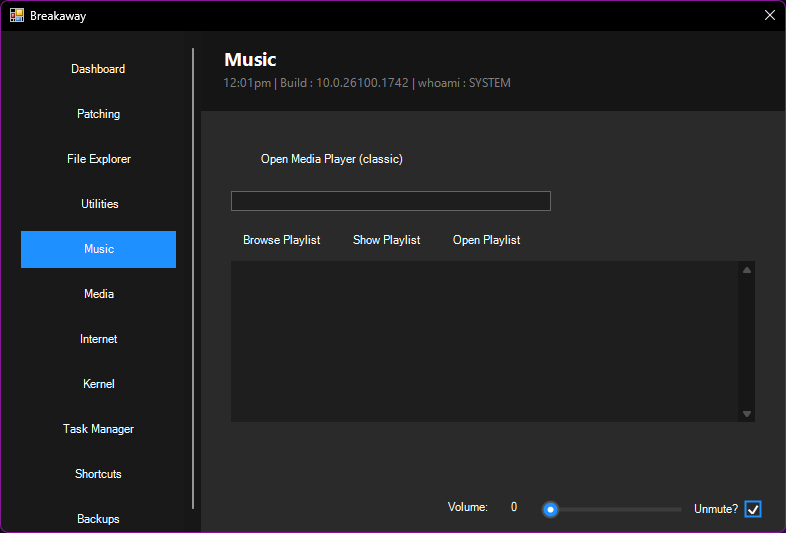Click the playlist scrollbar down arrow
Screen dimensions: 786x533
coord(747,414)
